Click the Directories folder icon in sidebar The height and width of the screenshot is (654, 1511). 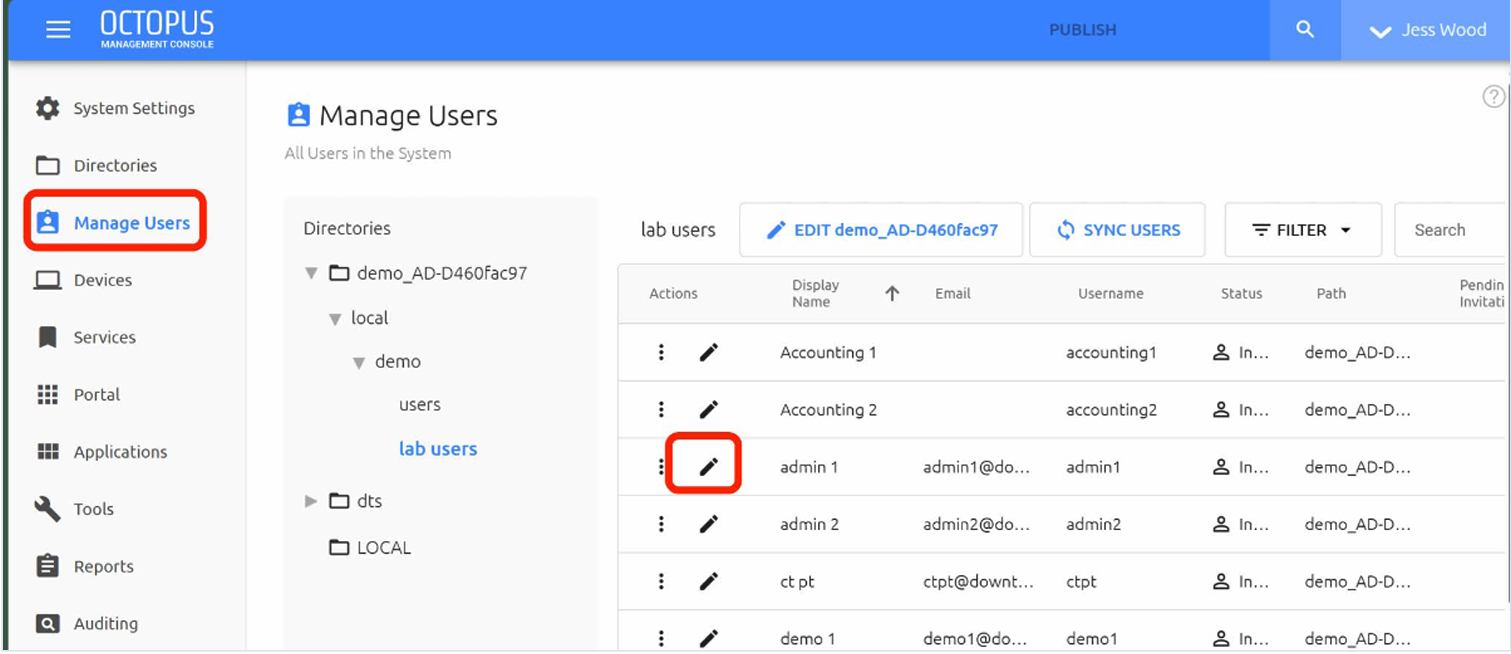point(47,165)
